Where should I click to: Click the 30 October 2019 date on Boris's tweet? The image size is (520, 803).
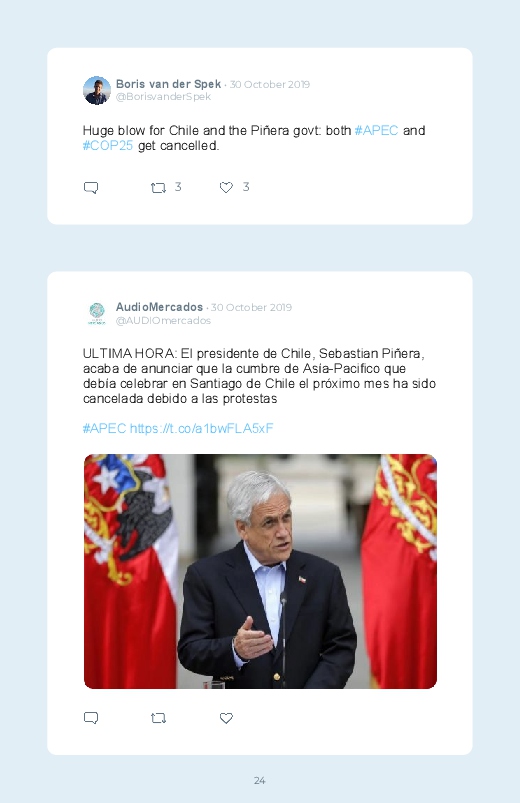[x=269, y=84]
